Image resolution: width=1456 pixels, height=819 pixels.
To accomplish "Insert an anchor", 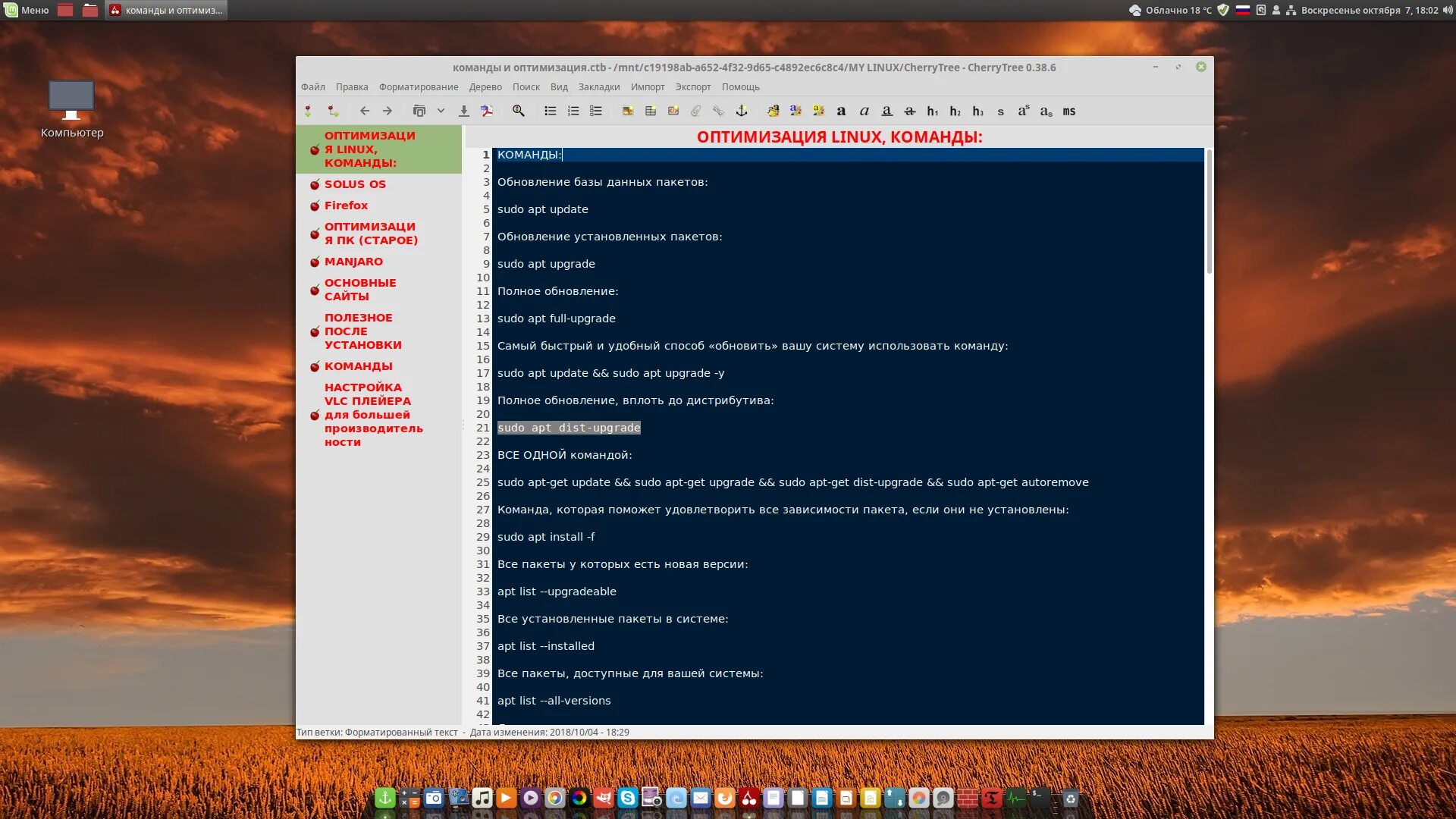I will coord(742,111).
